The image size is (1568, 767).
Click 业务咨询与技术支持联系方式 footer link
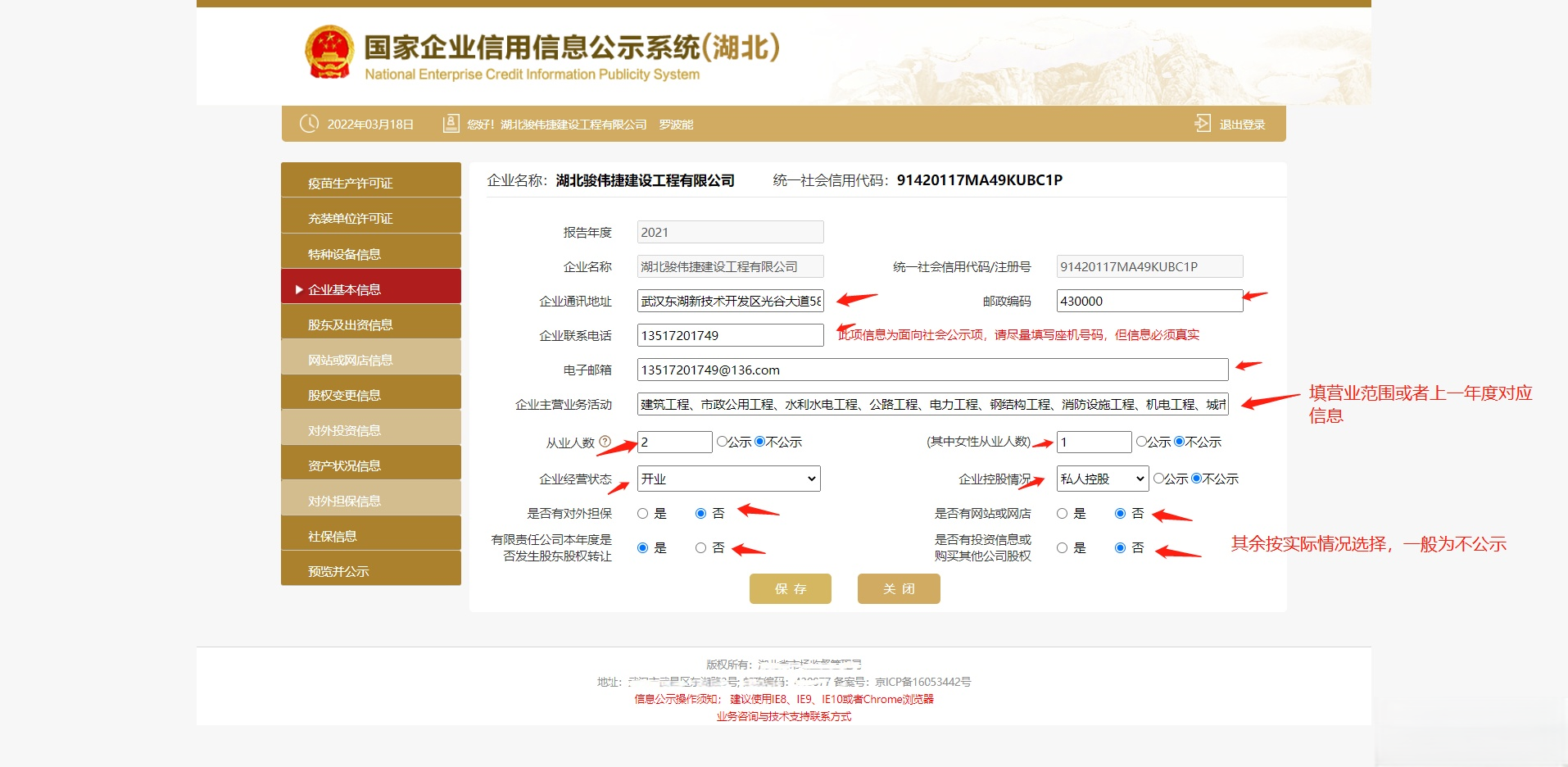[784, 716]
